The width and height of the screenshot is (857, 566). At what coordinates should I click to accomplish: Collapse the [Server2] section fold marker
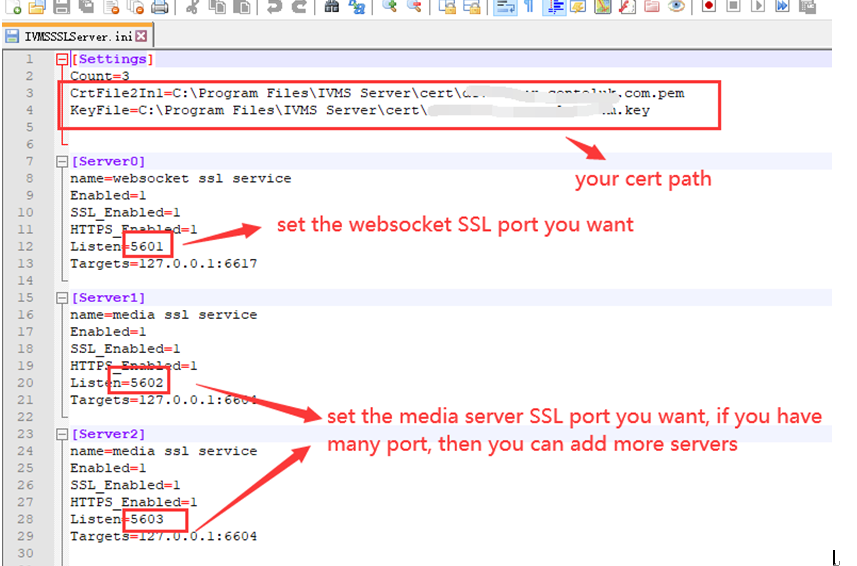[x=62, y=434]
